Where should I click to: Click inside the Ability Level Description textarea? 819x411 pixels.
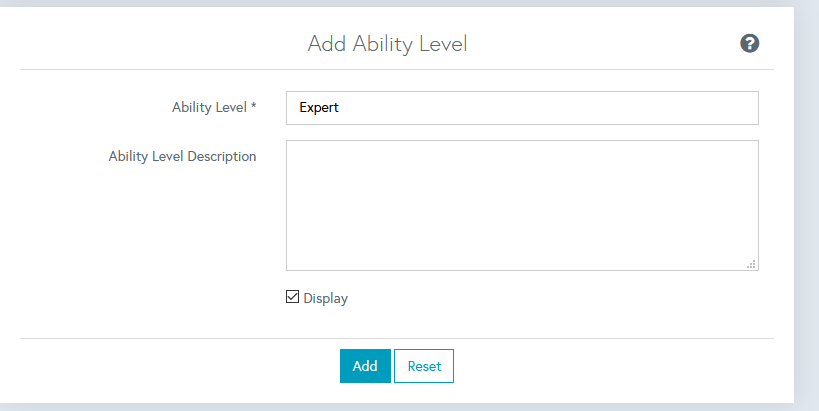click(x=521, y=205)
